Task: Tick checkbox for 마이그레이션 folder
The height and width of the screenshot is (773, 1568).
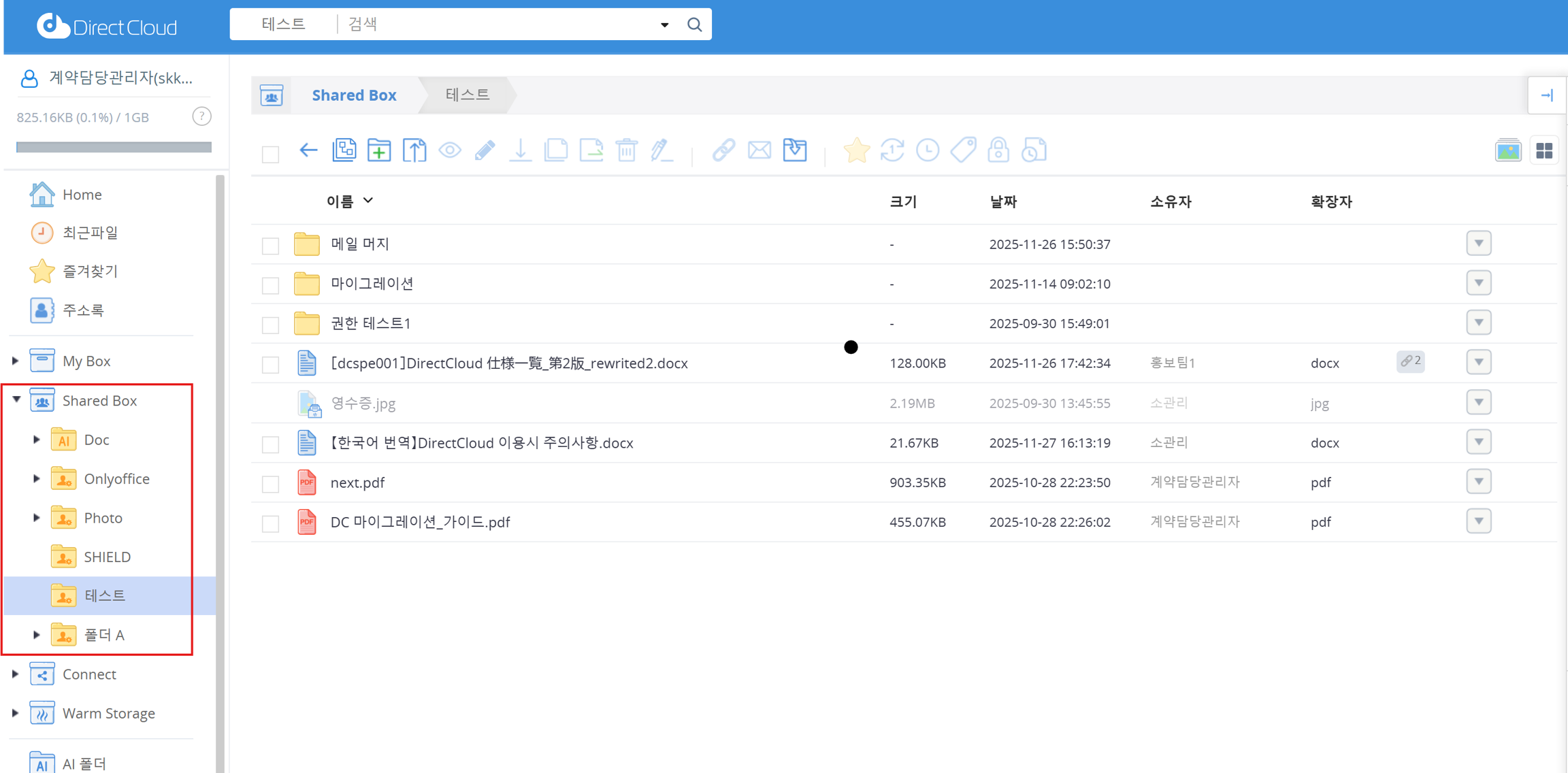Action: pos(271,285)
